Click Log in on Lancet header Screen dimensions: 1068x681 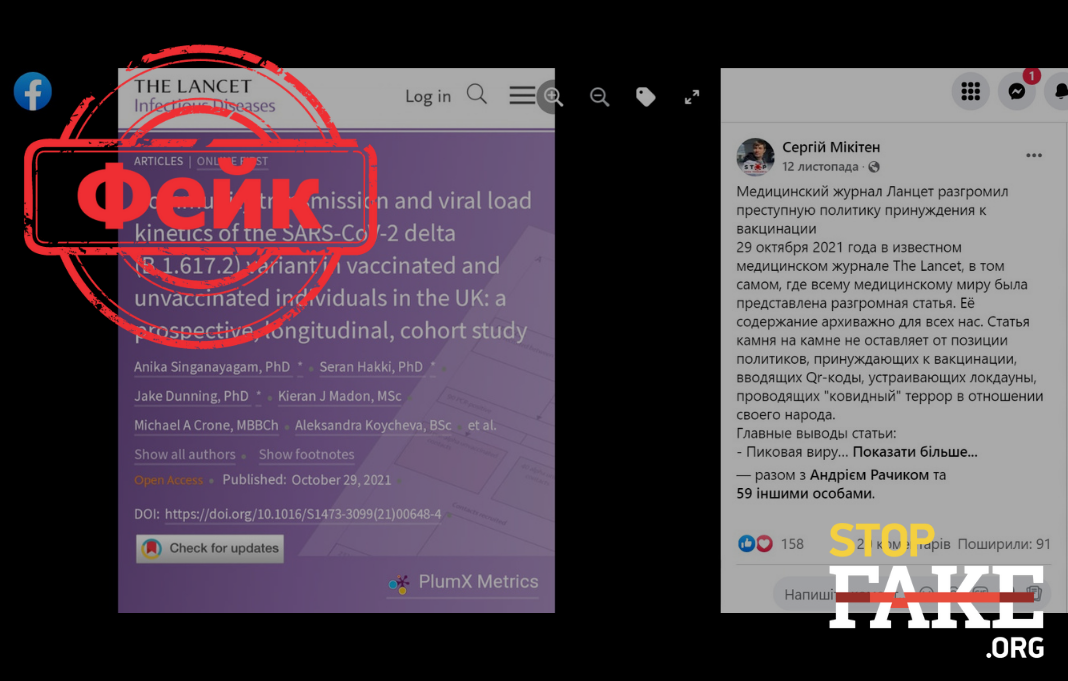pyautogui.click(x=428, y=96)
